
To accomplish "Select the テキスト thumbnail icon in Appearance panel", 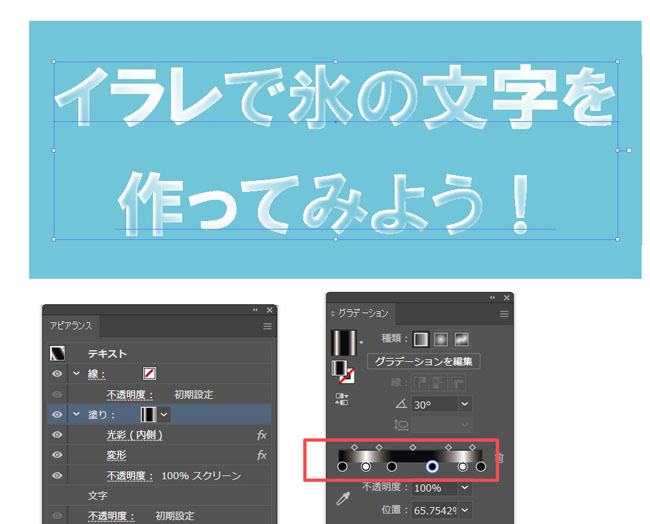I will tap(57, 353).
